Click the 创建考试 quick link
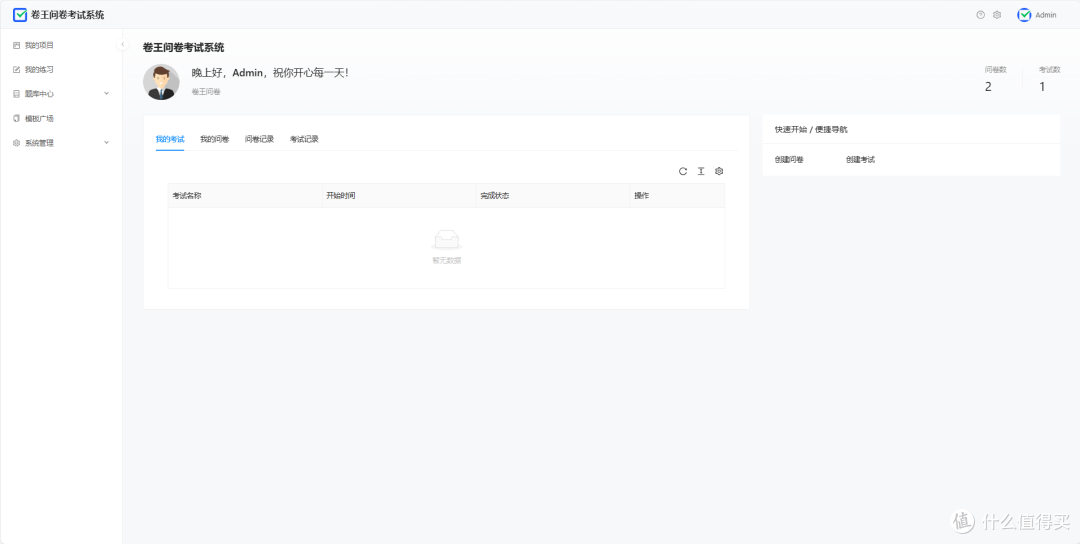The image size is (1080, 544). [x=860, y=160]
